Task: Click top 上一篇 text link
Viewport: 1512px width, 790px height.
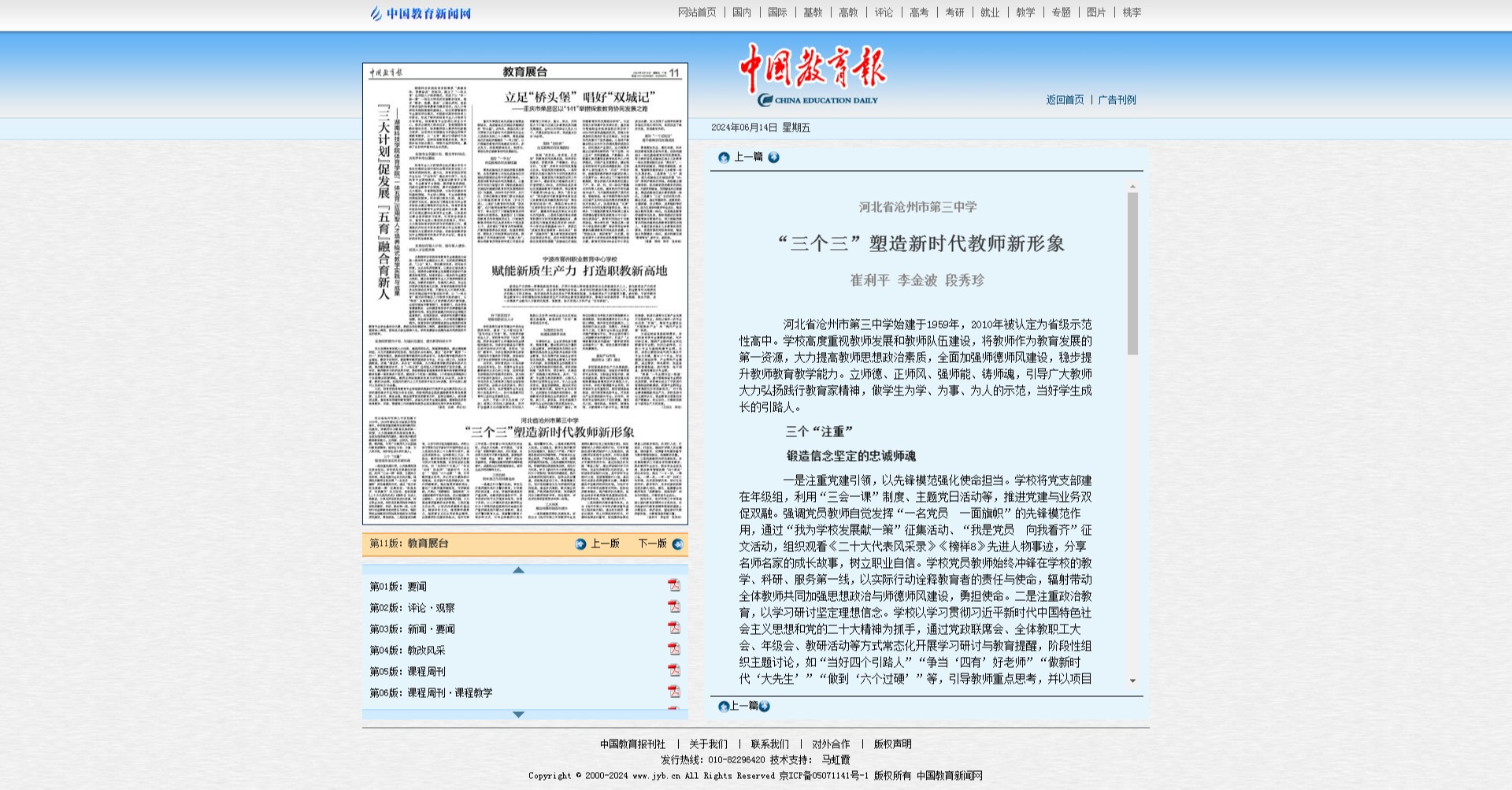Action: [x=748, y=157]
